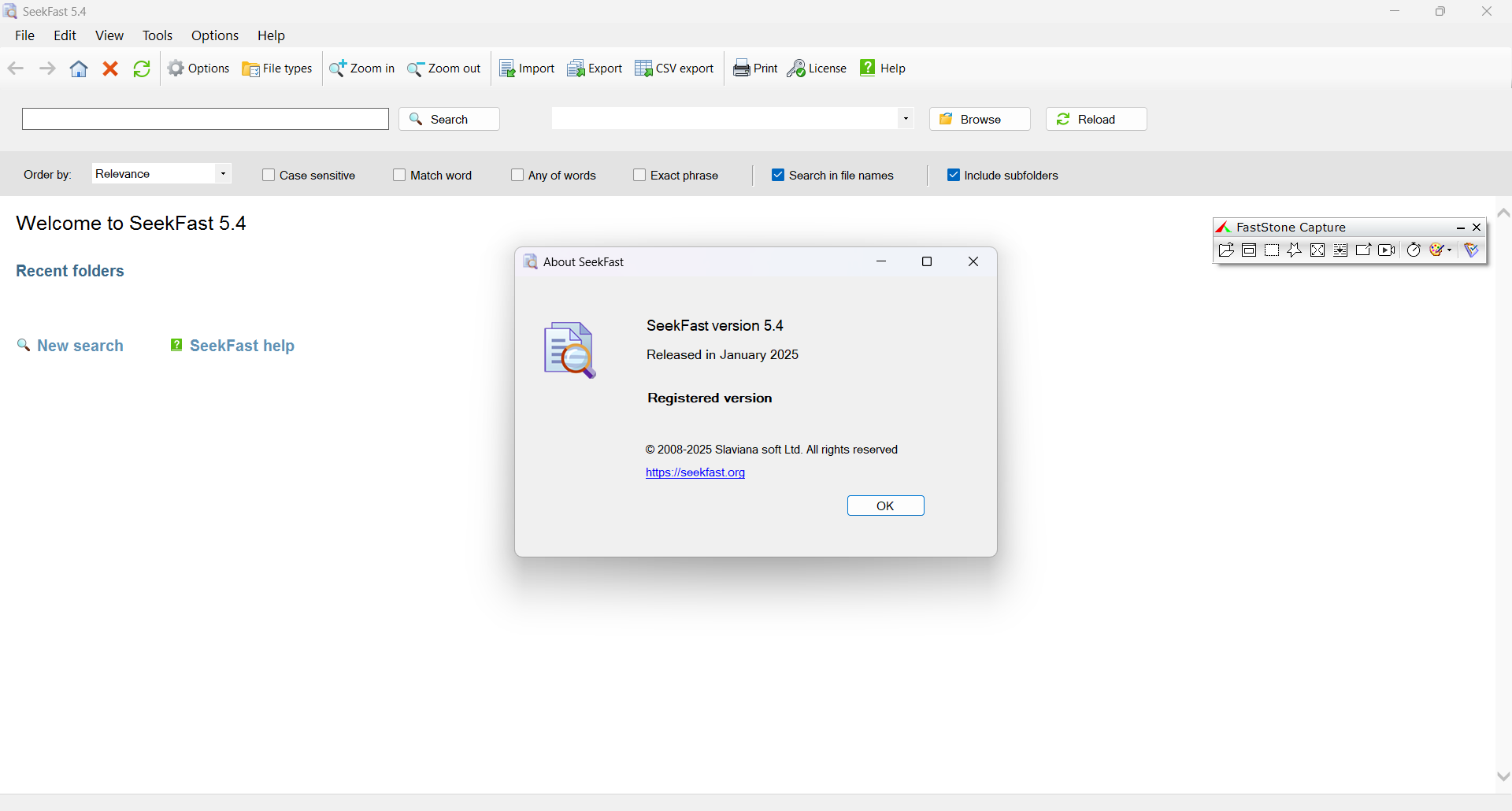Click the 'Recent folders' heading
The height and width of the screenshot is (811, 1512).
tap(70, 271)
